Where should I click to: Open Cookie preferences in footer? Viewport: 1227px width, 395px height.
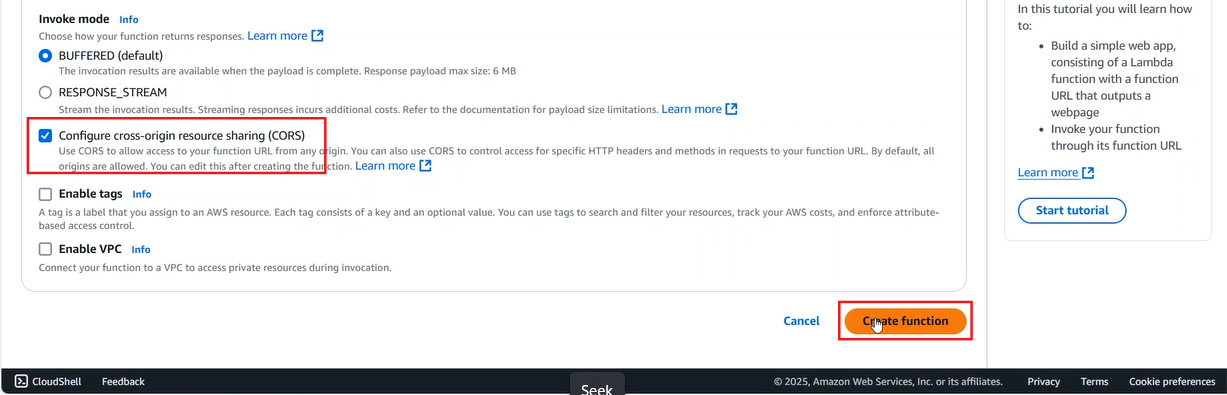[x=1172, y=381]
